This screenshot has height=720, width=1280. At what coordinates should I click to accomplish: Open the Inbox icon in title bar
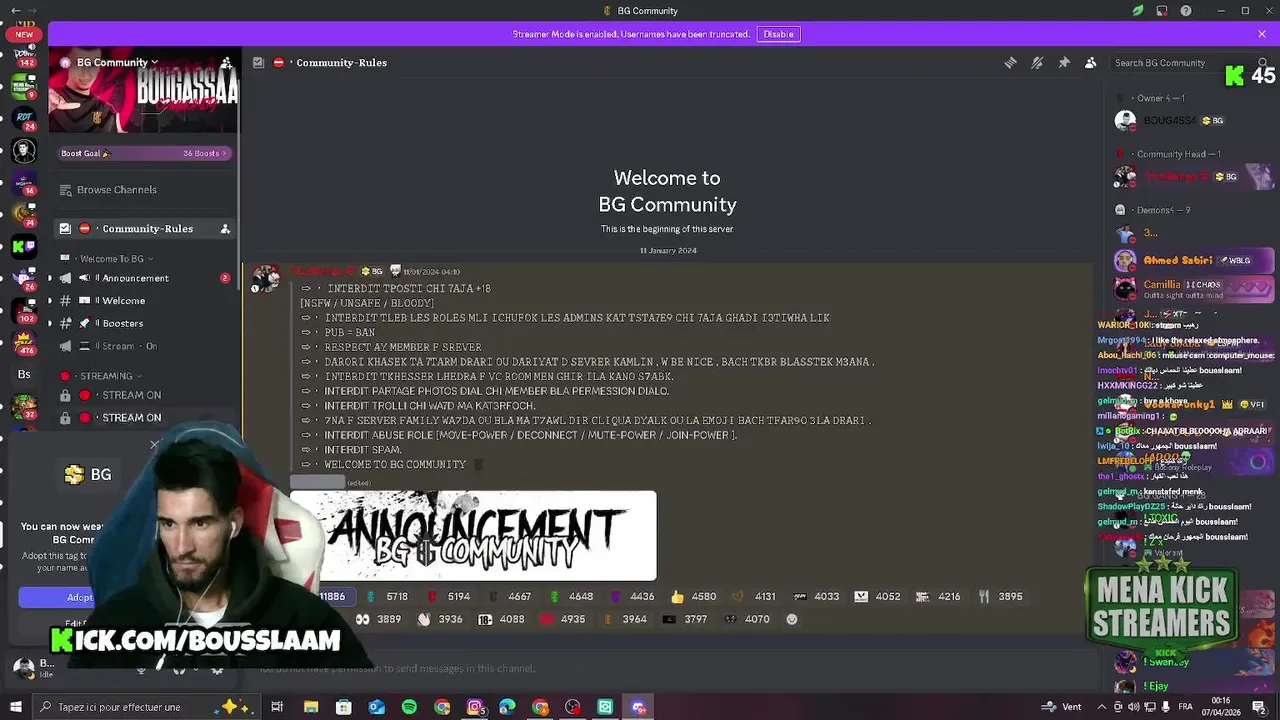click(1162, 11)
